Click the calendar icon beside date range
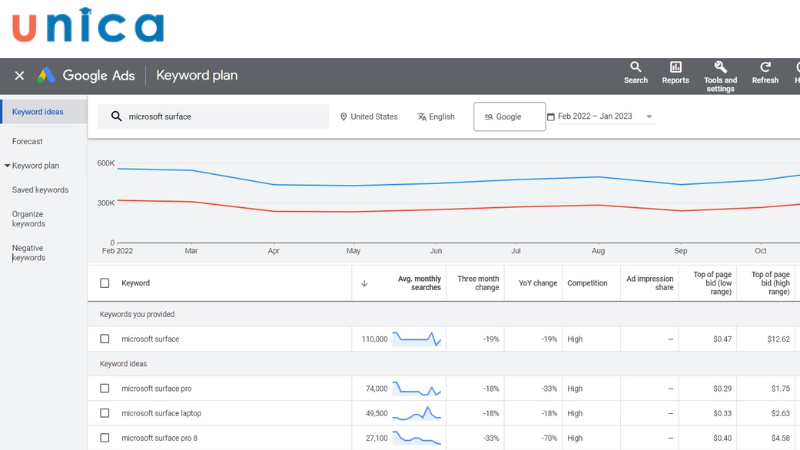Screen dimensions: 800x450 tap(551, 117)
